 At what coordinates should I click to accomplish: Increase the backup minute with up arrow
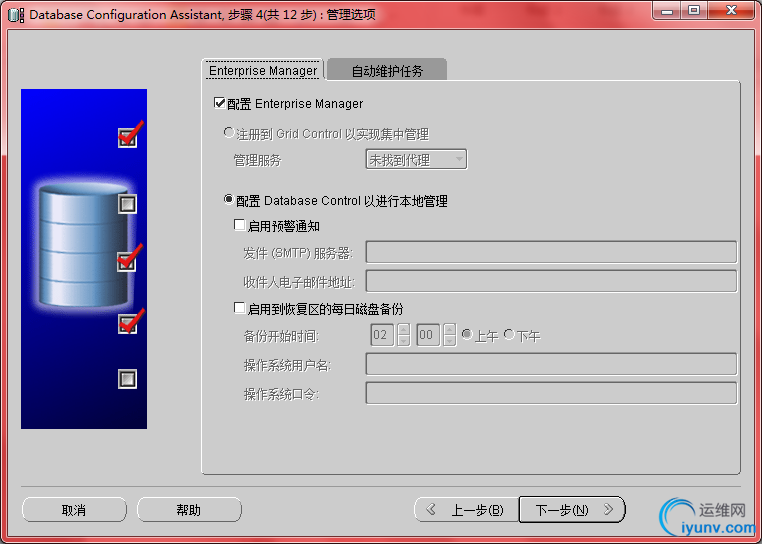pyautogui.click(x=450, y=329)
